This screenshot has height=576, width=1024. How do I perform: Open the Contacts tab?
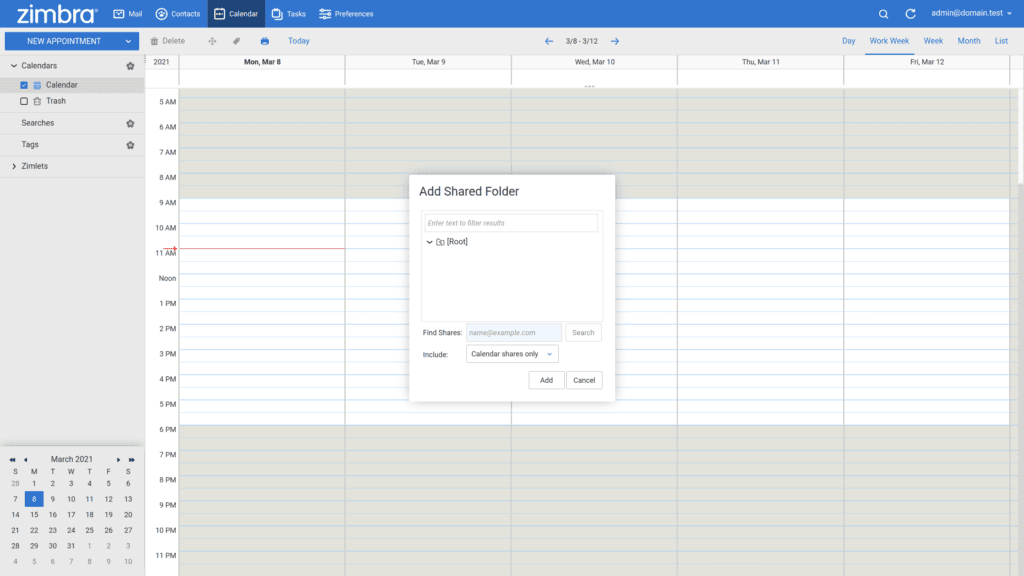[178, 14]
